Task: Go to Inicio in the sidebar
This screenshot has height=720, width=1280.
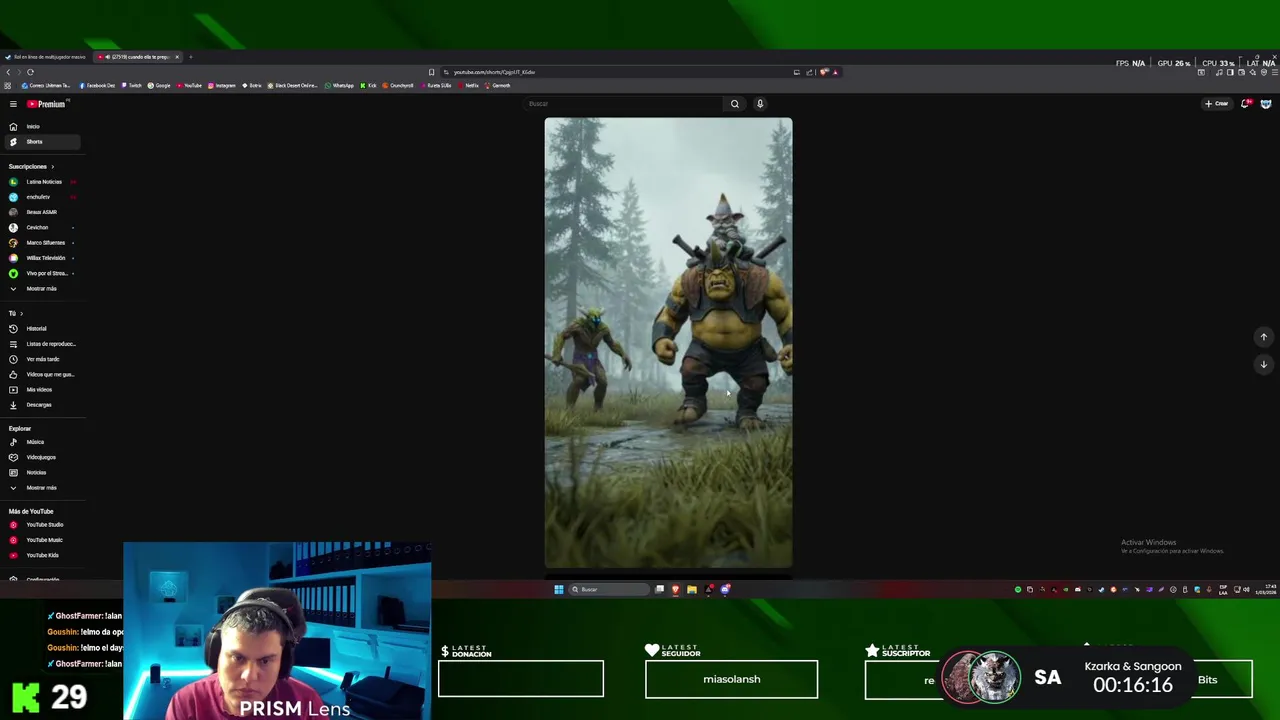Action: pyautogui.click(x=41, y=127)
